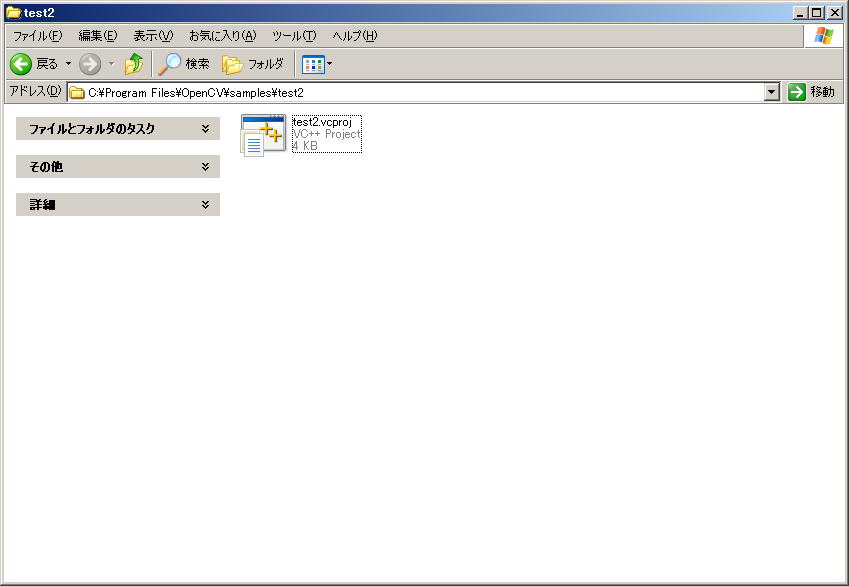Open the Forward button history dropdown
The image size is (849, 586).
coord(112,64)
